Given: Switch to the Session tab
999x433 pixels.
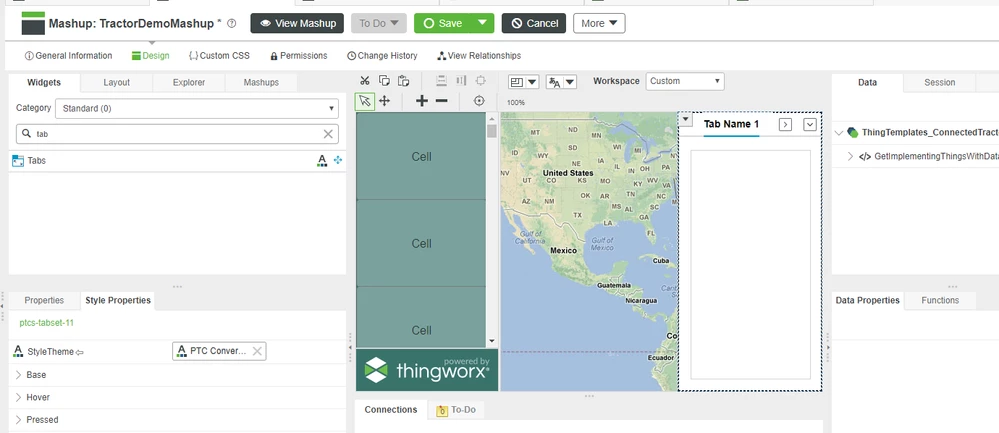Looking at the screenshot, I should (940, 82).
